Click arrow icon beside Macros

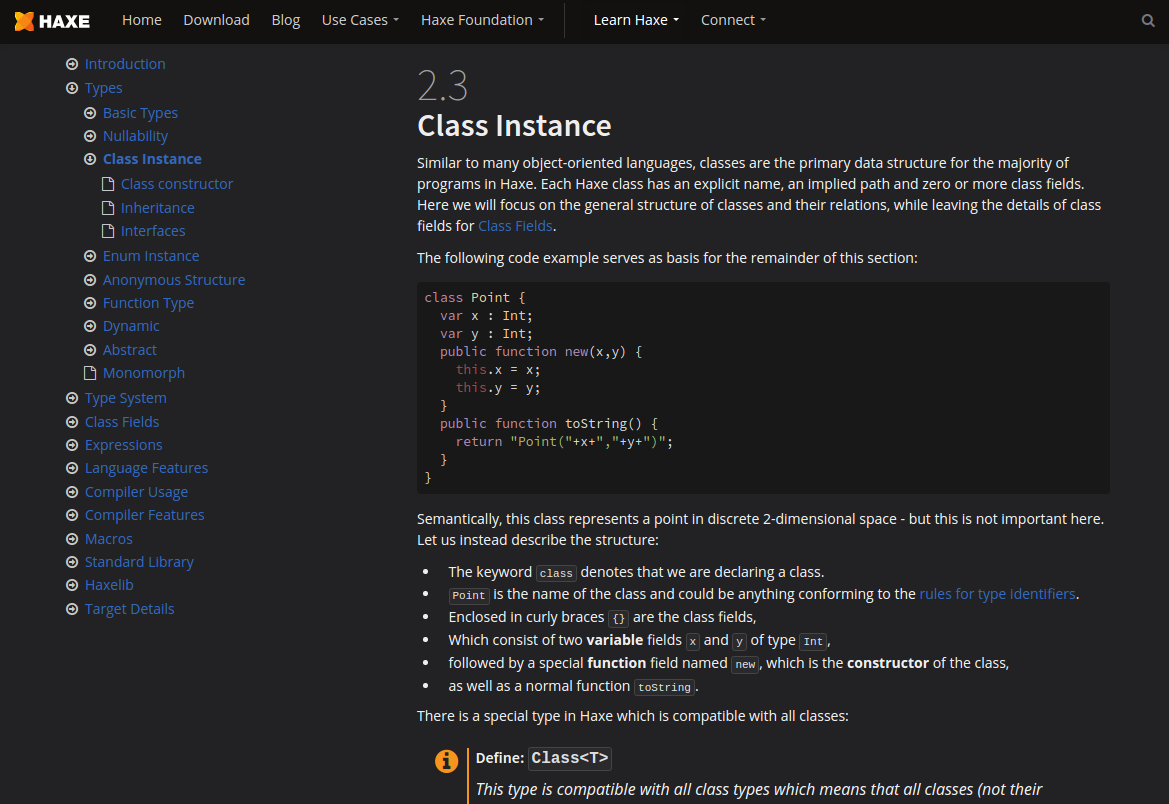coord(72,539)
